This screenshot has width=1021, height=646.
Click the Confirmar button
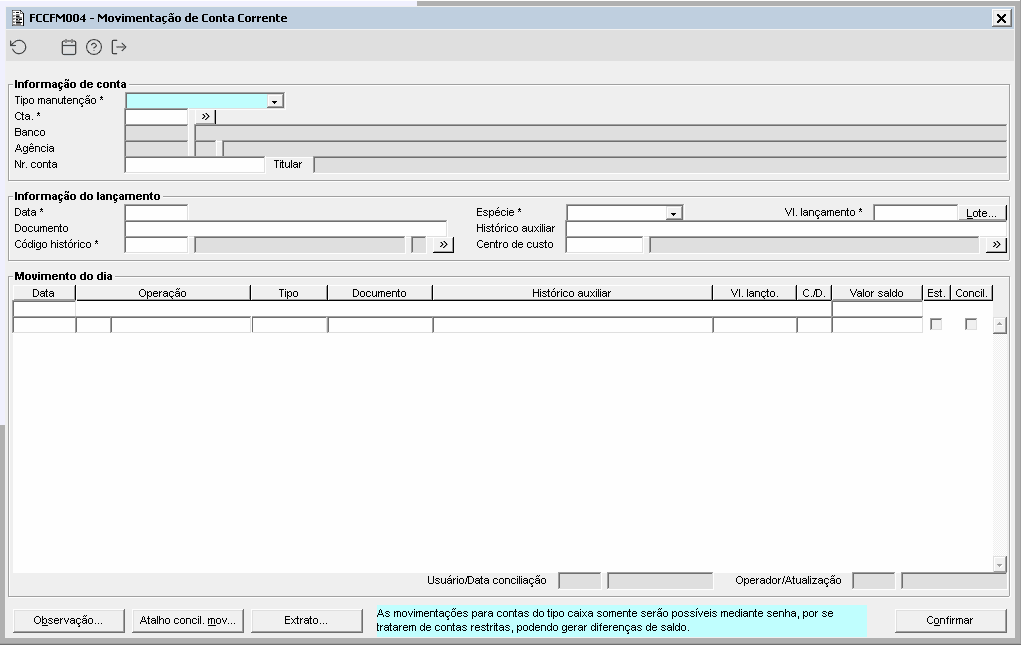click(950, 621)
